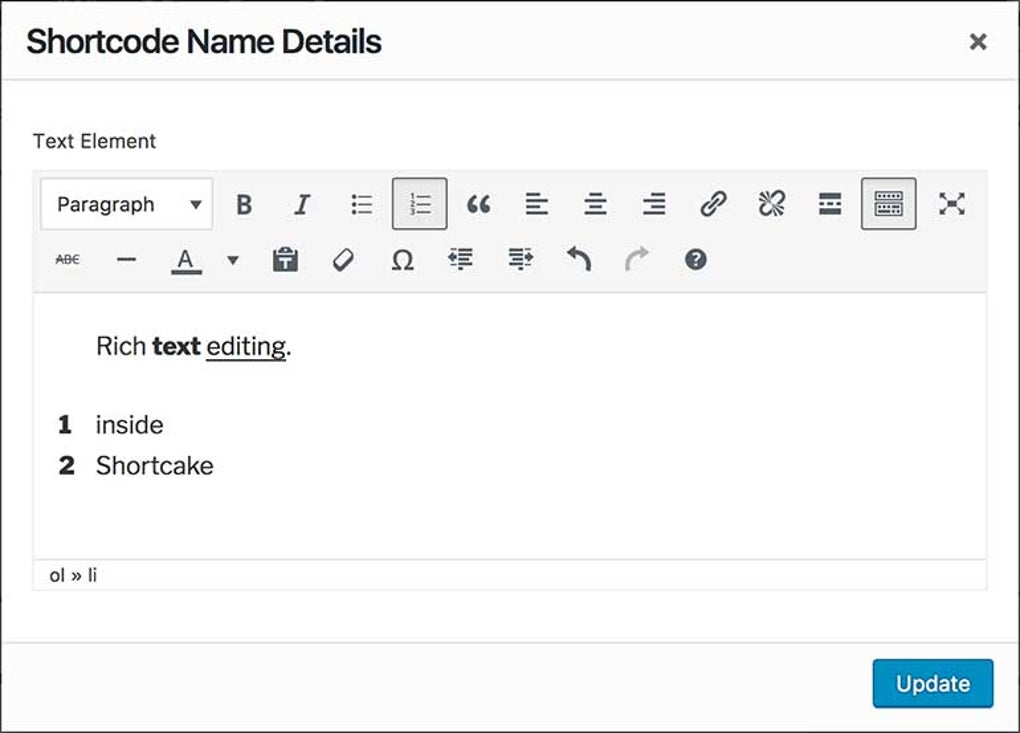This screenshot has height=733, width=1020.
Task: Insert a Read More tag icon
Action: pyautogui.click(x=829, y=203)
